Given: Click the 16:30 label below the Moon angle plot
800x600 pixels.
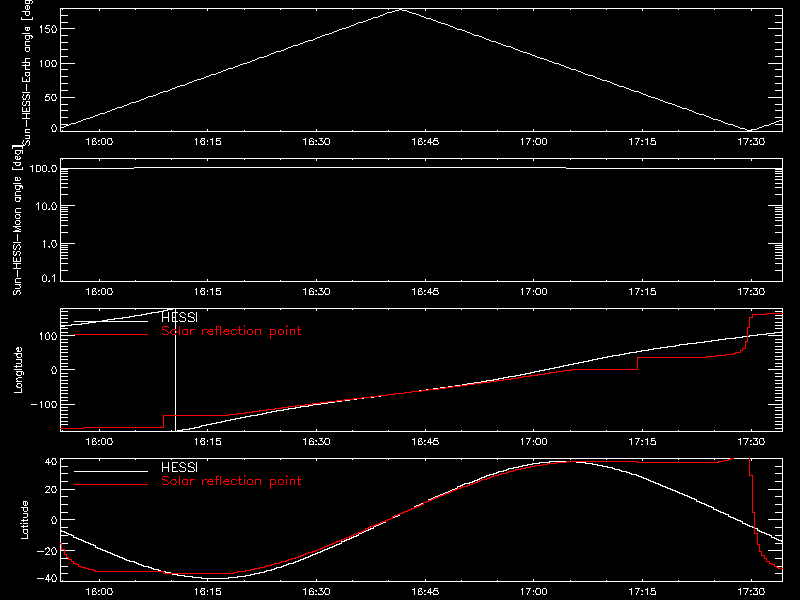Looking at the screenshot, I should click(316, 291).
